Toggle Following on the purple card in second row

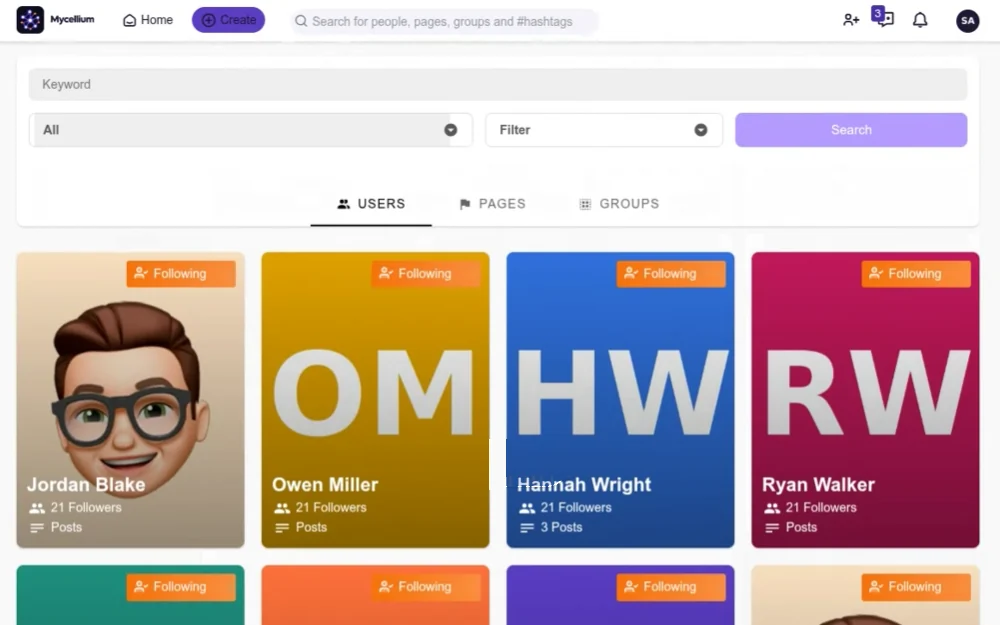670,587
